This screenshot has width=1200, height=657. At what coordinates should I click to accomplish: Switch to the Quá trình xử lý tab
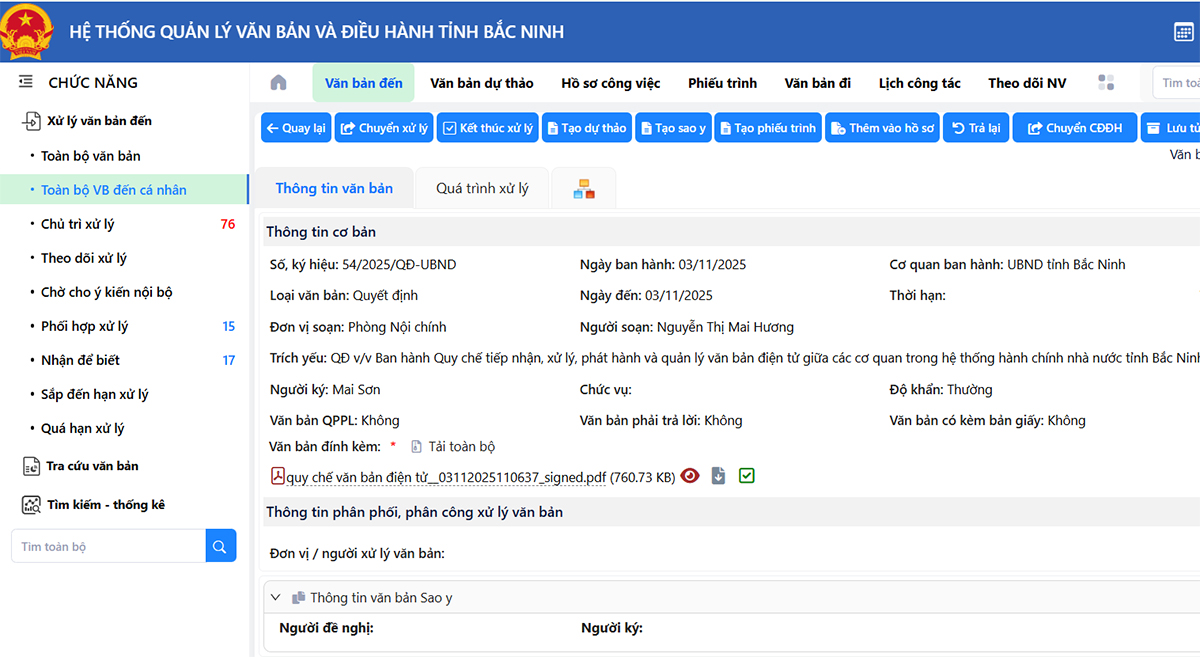click(482, 188)
